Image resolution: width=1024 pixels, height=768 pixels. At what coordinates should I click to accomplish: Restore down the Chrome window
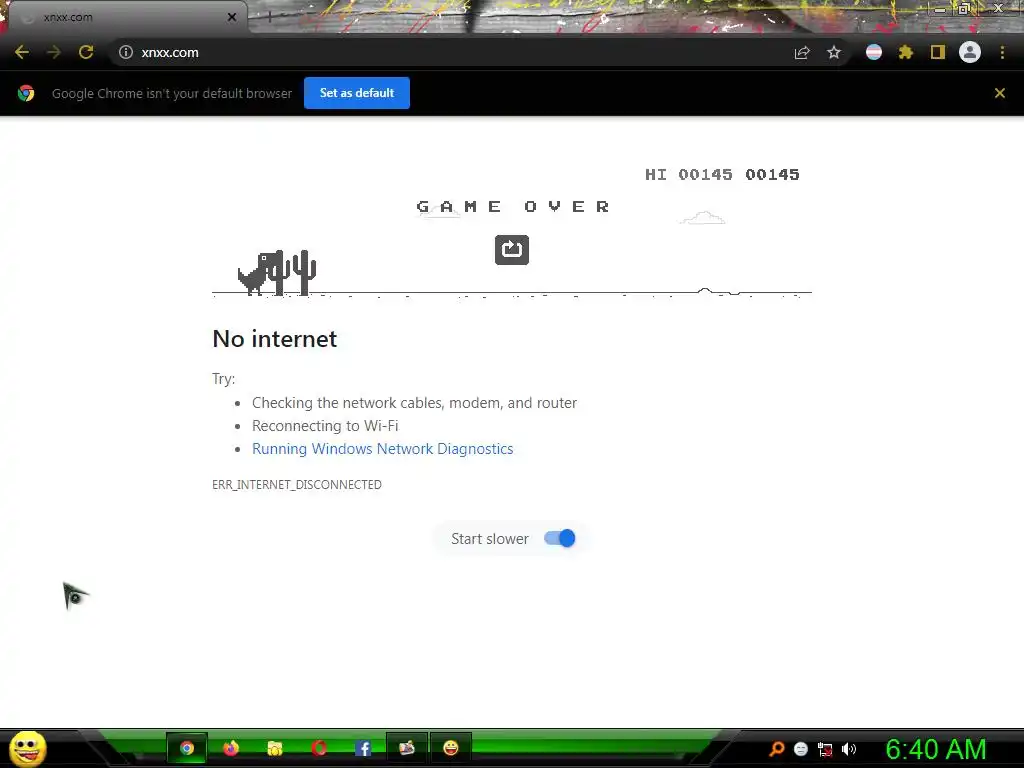point(964,8)
